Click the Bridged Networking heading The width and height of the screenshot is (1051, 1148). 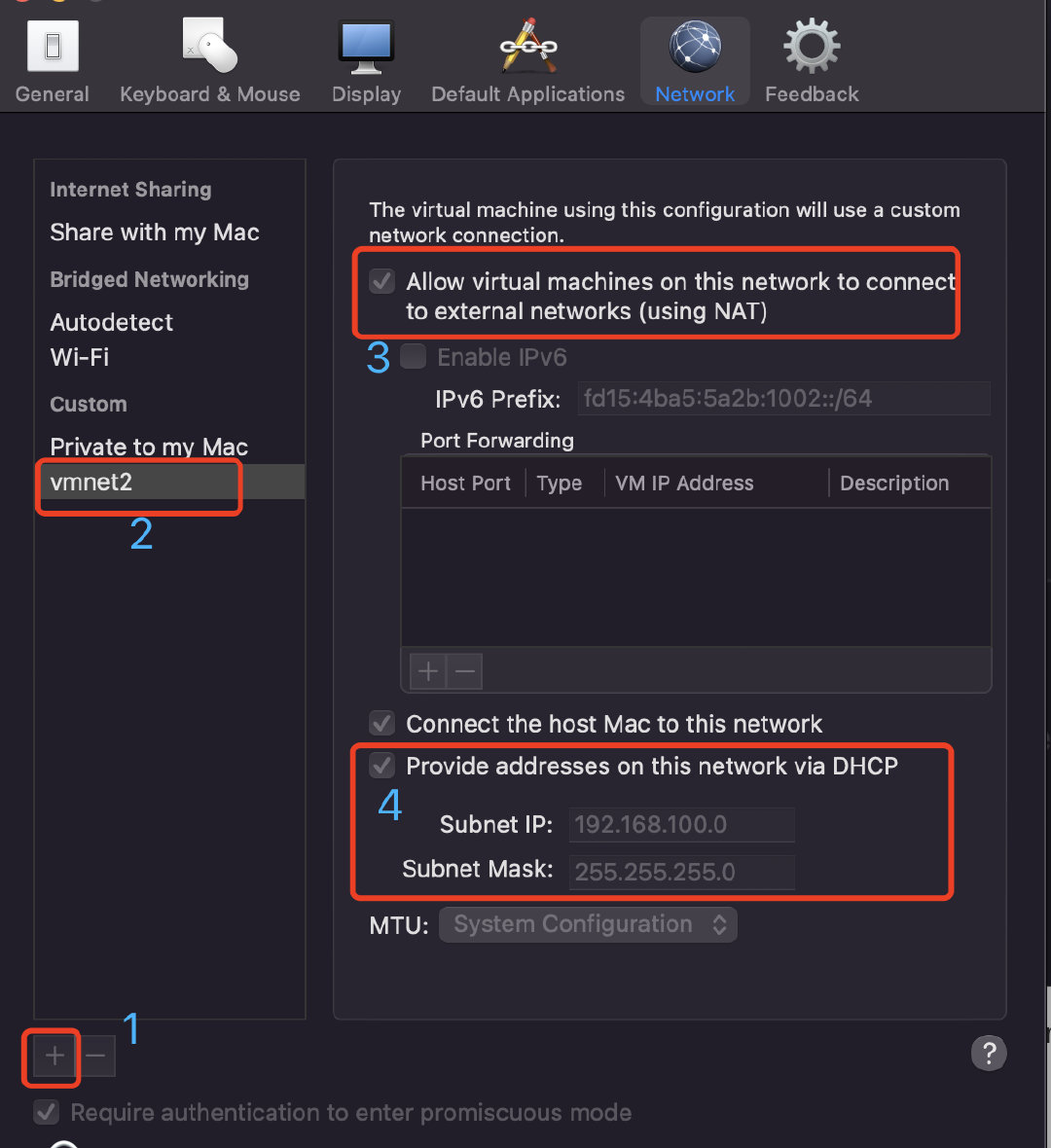[150, 279]
